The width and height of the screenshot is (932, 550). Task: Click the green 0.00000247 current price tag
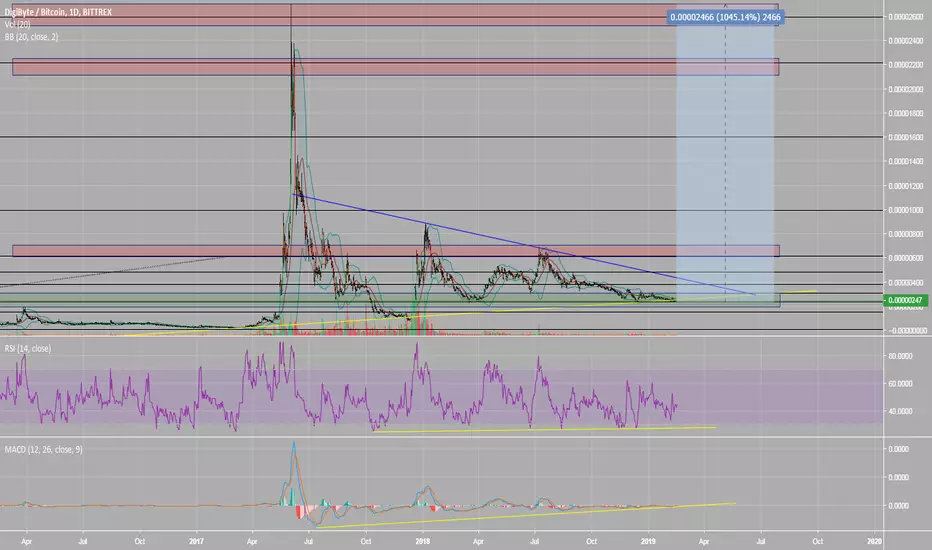905,300
